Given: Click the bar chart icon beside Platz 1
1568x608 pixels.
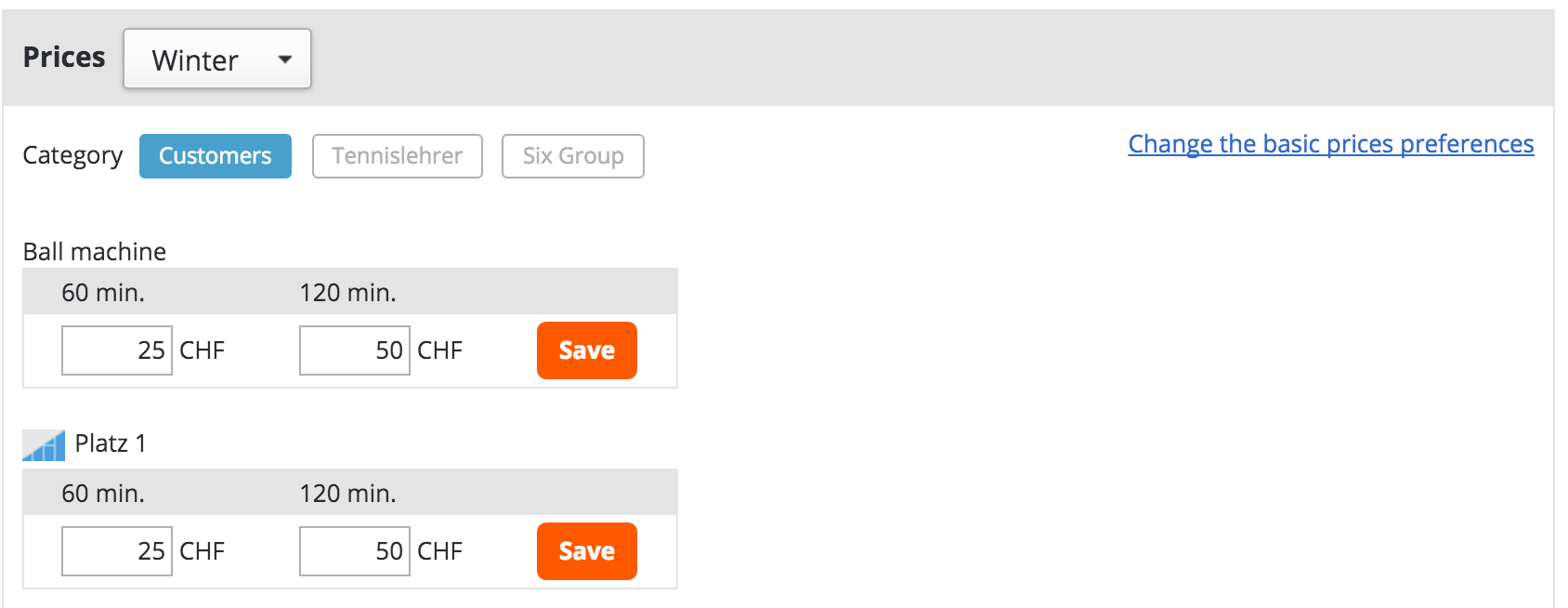Looking at the screenshot, I should pos(42,443).
